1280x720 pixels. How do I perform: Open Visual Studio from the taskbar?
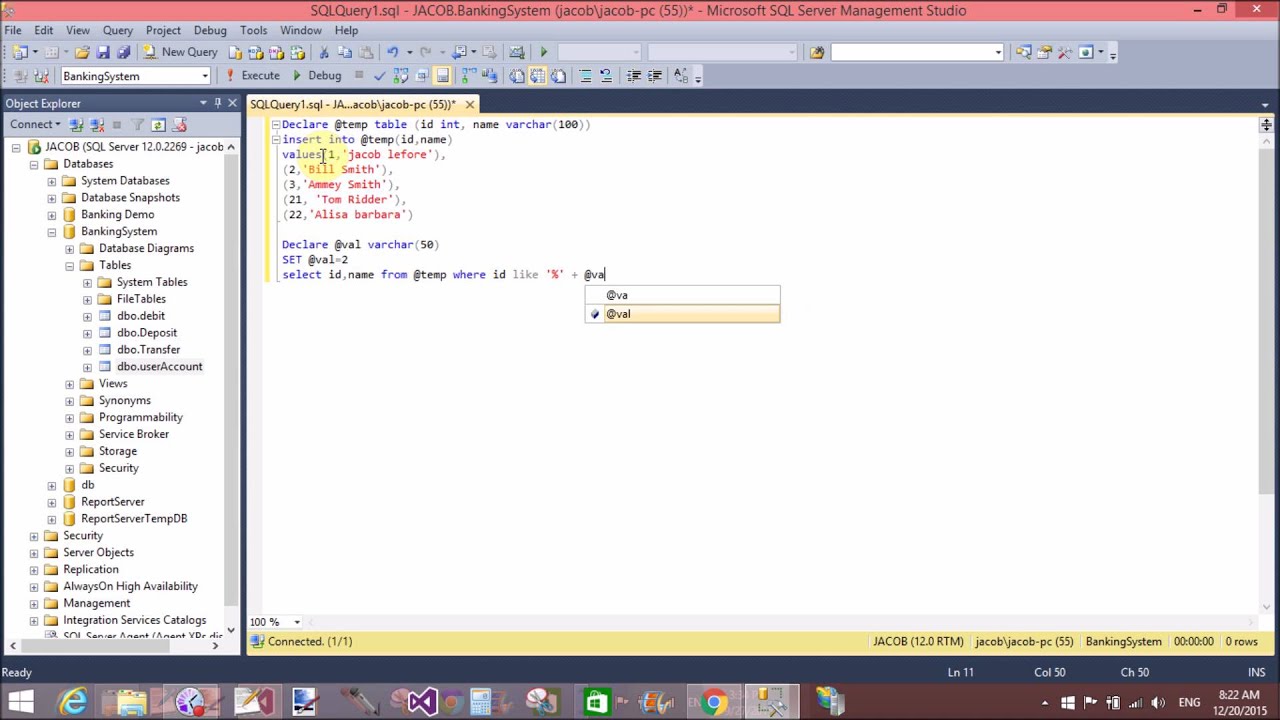click(421, 701)
